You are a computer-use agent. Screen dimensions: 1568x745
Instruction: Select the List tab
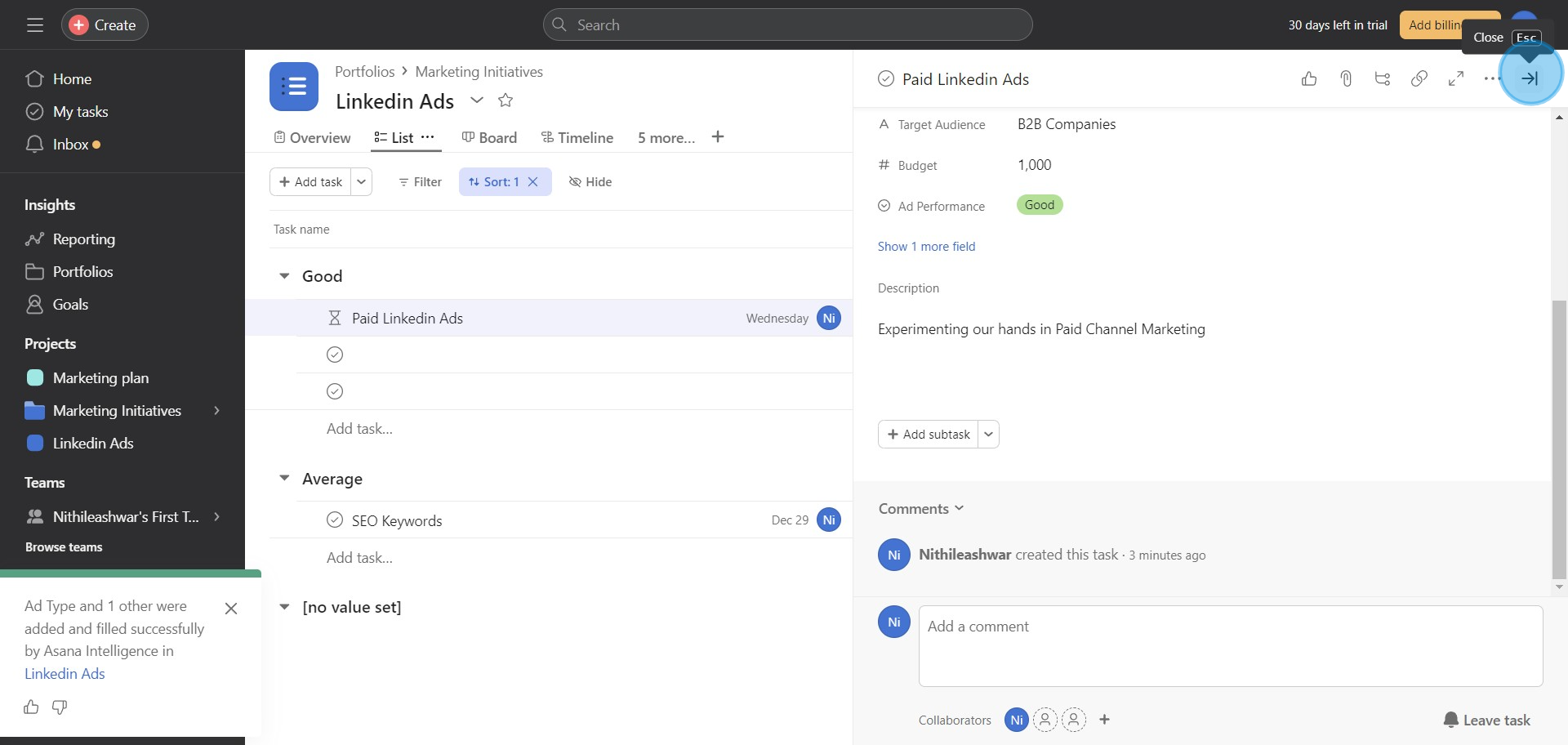(x=394, y=138)
